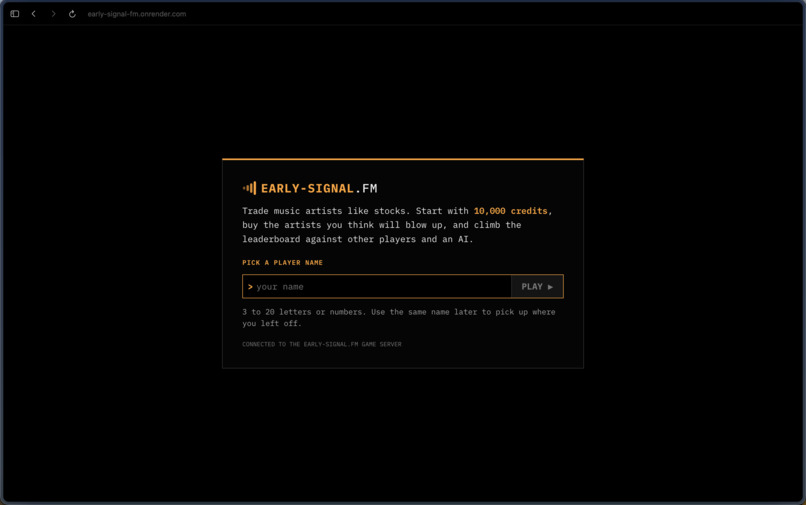Select the early-signal-fm.onrender.com address bar
Viewport: 806px width, 505px height.
click(137, 14)
